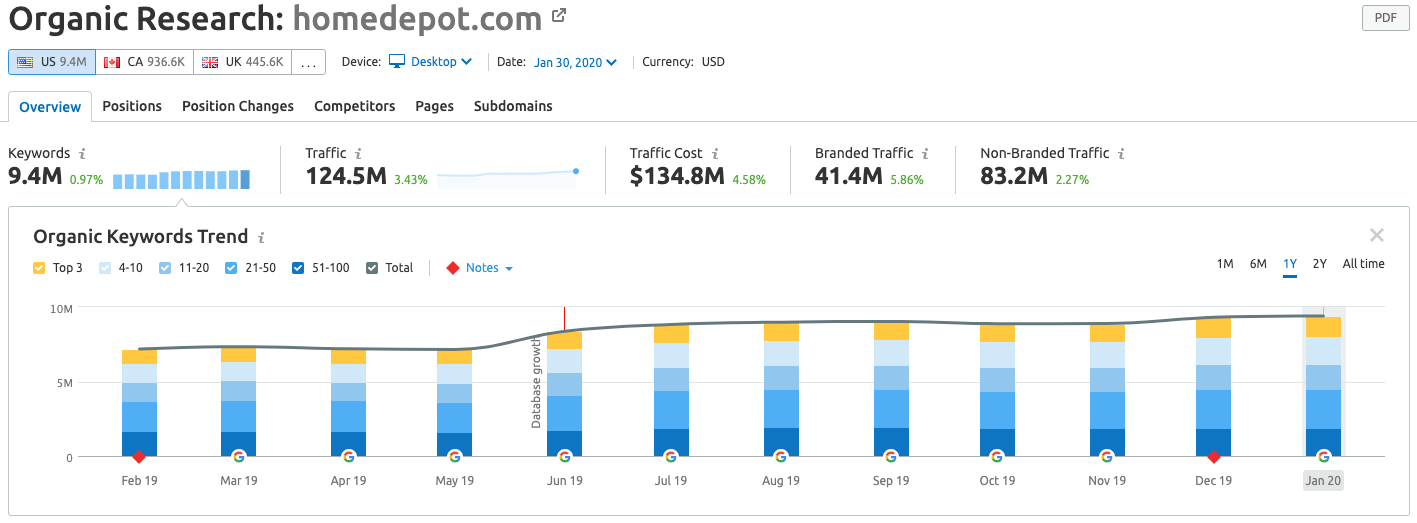Select the UK 445.6K database
Image resolution: width=1417 pixels, height=523 pixels.
pyautogui.click(x=242, y=62)
